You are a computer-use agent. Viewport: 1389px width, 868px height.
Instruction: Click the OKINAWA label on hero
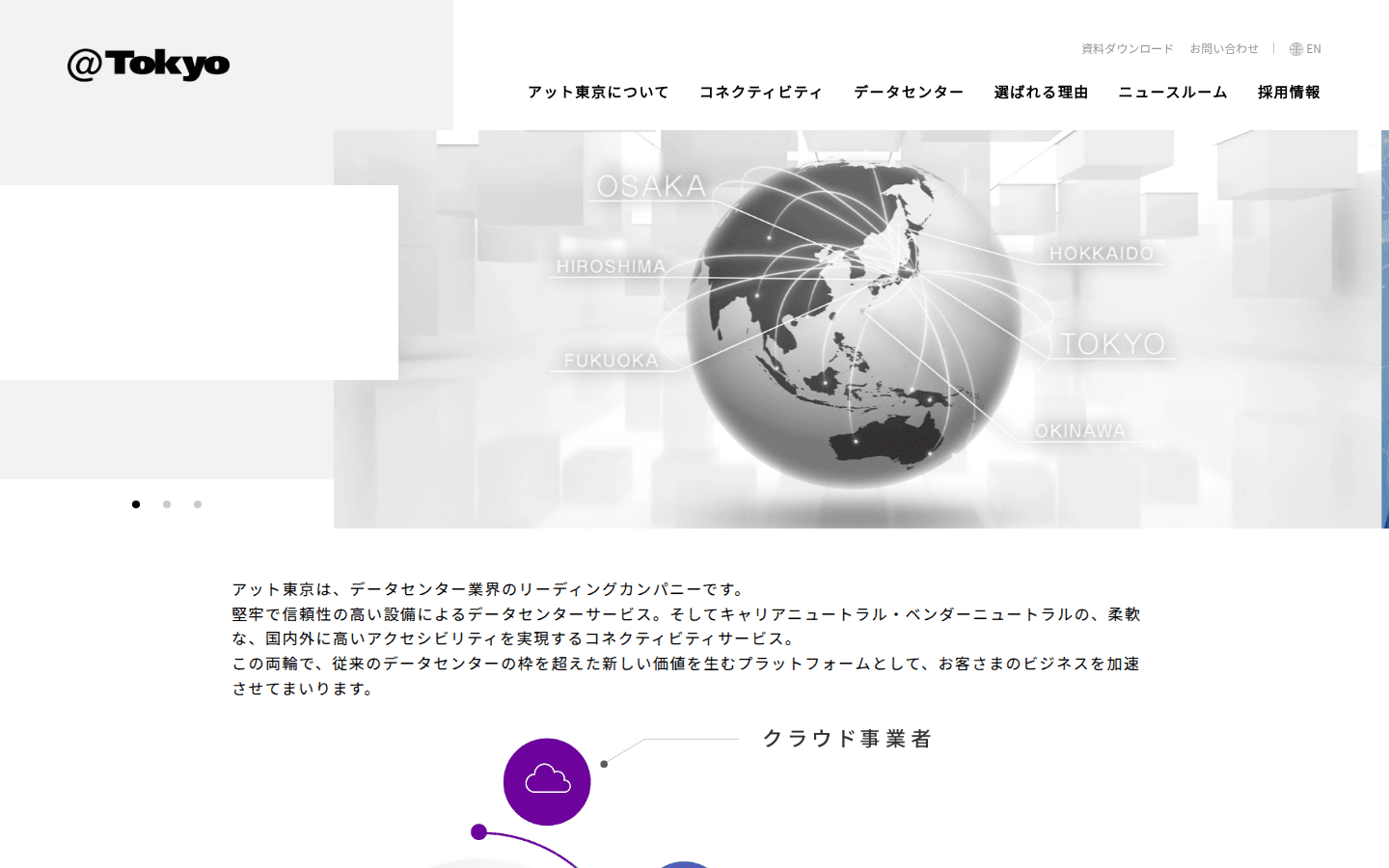pyautogui.click(x=1080, y=431)
